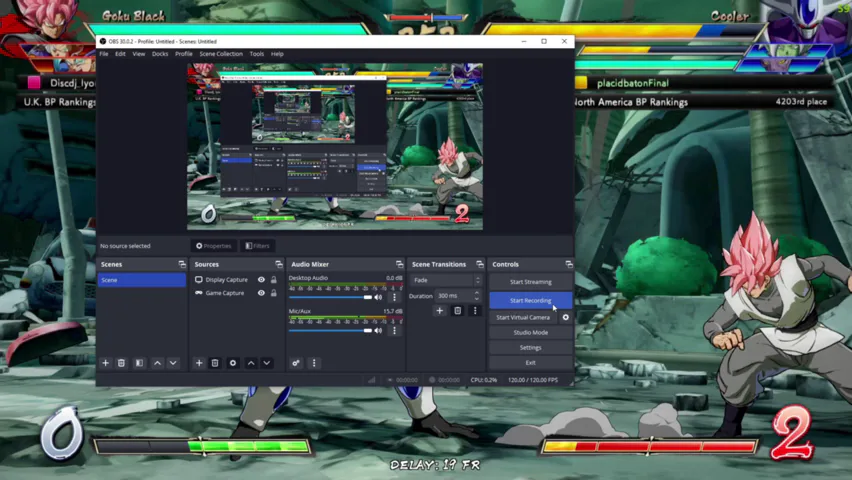Select Game Capture source row
Viewport: 852px width, 480px height.
pyautogui.click(x=236, y=293)
